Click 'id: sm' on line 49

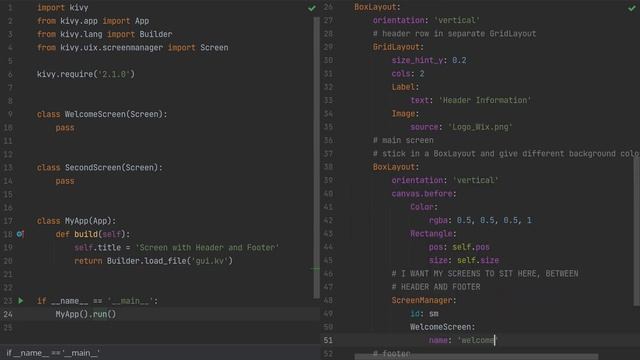pos(424,314)
